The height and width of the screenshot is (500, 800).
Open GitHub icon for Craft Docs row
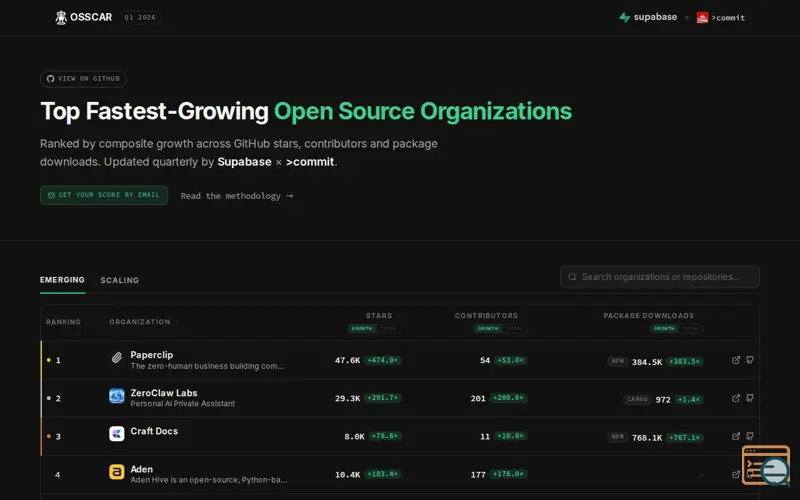[749, 436]
